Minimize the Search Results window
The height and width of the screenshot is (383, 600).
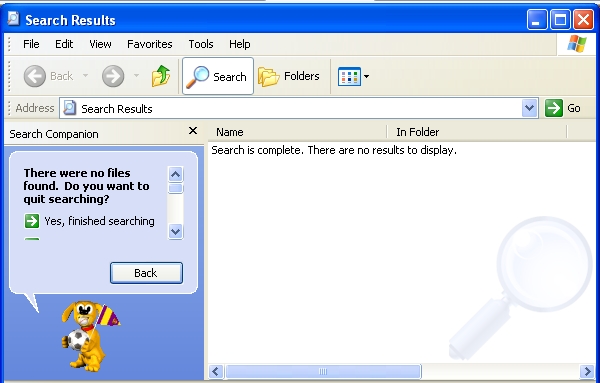click(x=536, y=19)
